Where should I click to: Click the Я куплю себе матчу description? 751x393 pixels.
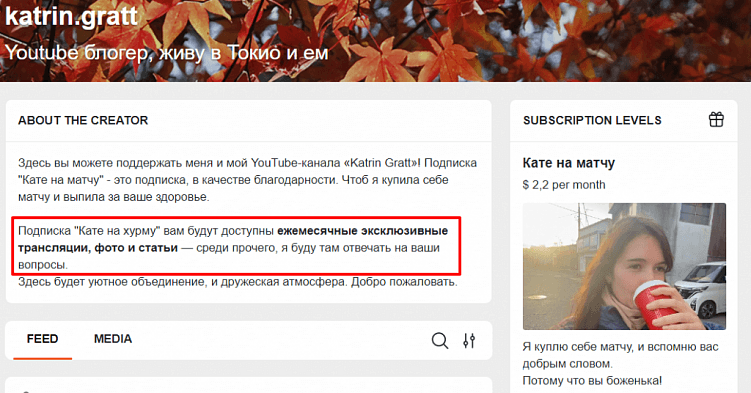pyautogui.click(x=620, y=355)
